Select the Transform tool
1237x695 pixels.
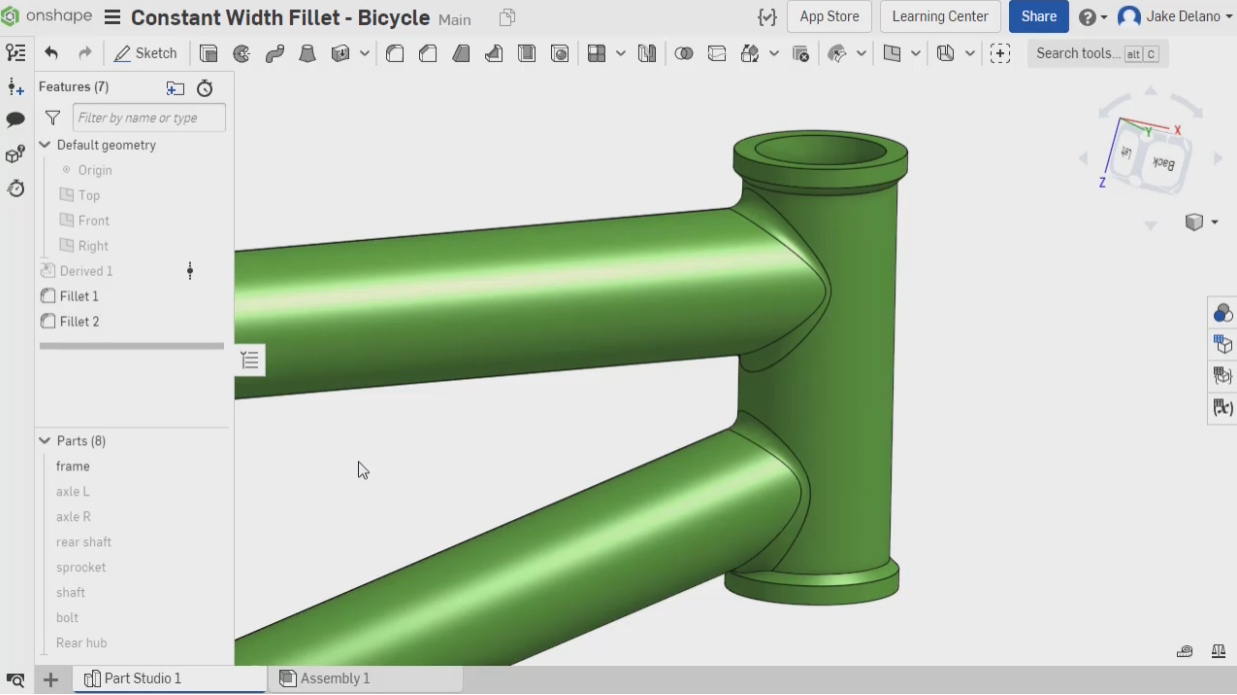[x=749, y=54]
